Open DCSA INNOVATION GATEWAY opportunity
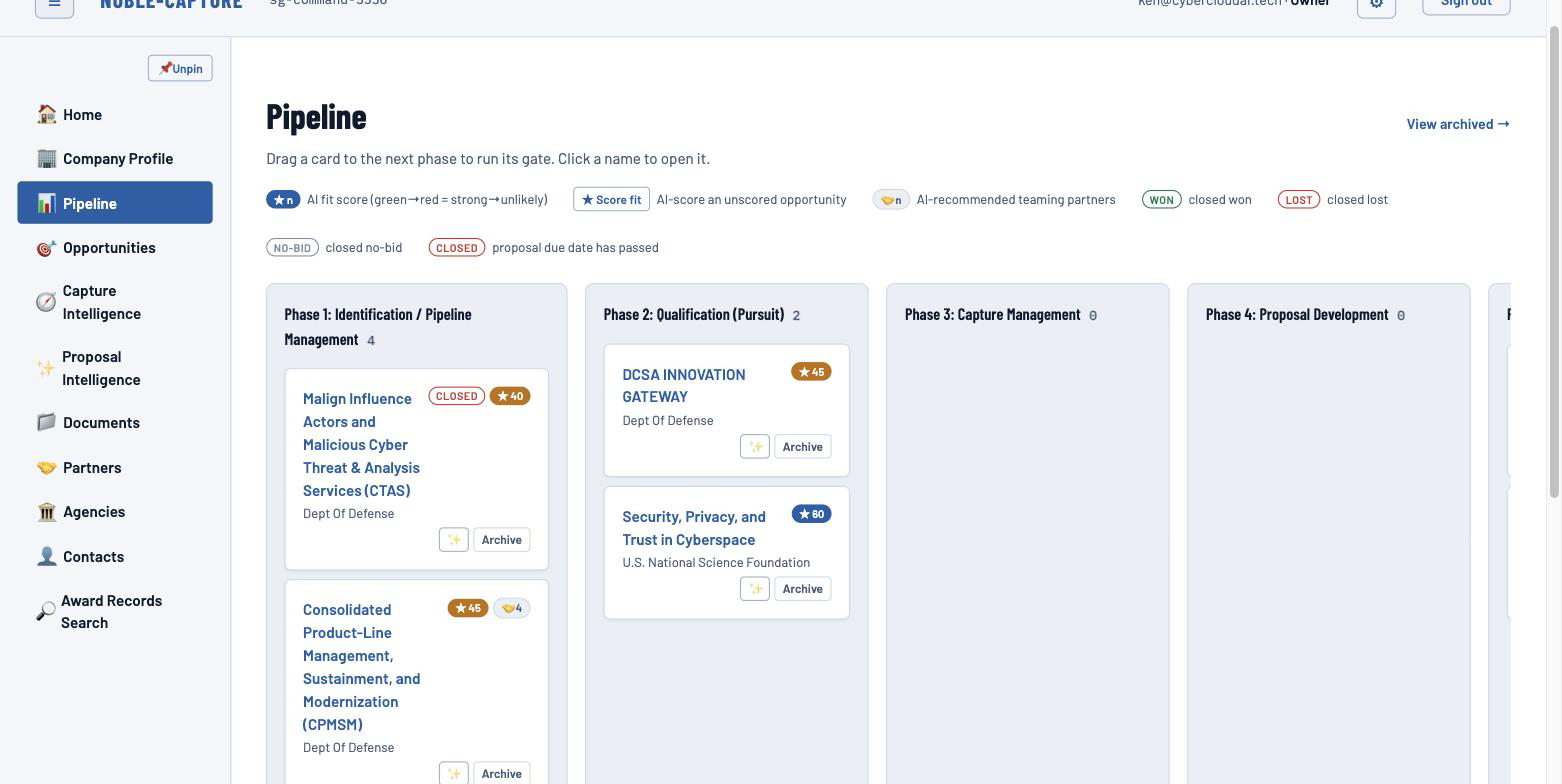The height and width of the screenshot is (784, 1562). [683, 385]
